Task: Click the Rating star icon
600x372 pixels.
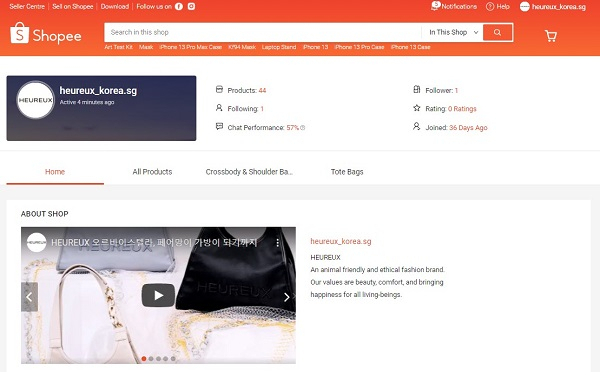Action: coord(417,108)
